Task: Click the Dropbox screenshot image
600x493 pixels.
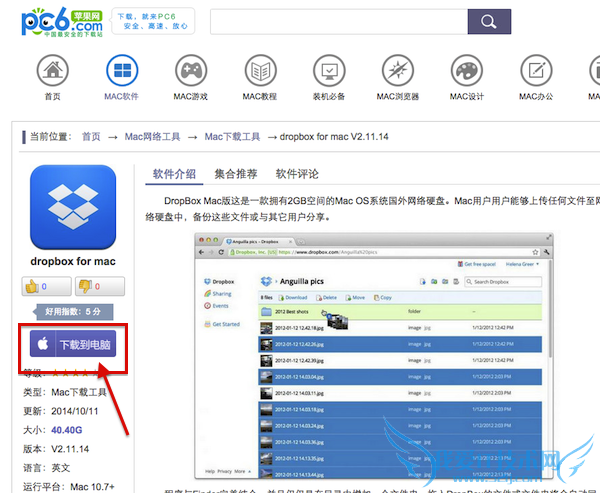Action: pos(373,356)
